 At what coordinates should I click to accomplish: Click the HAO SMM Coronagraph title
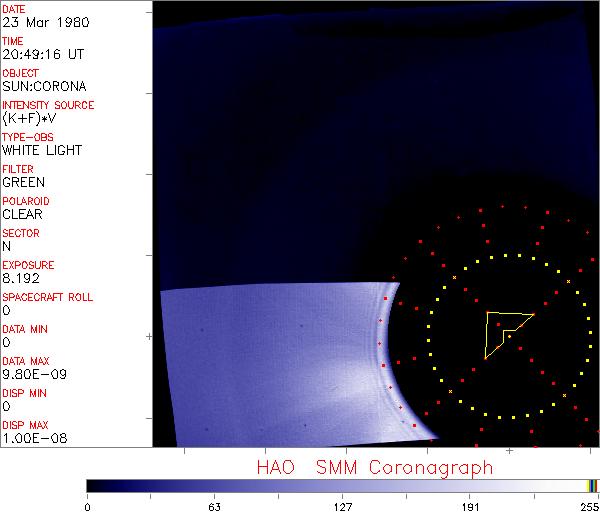coord(374,467)
